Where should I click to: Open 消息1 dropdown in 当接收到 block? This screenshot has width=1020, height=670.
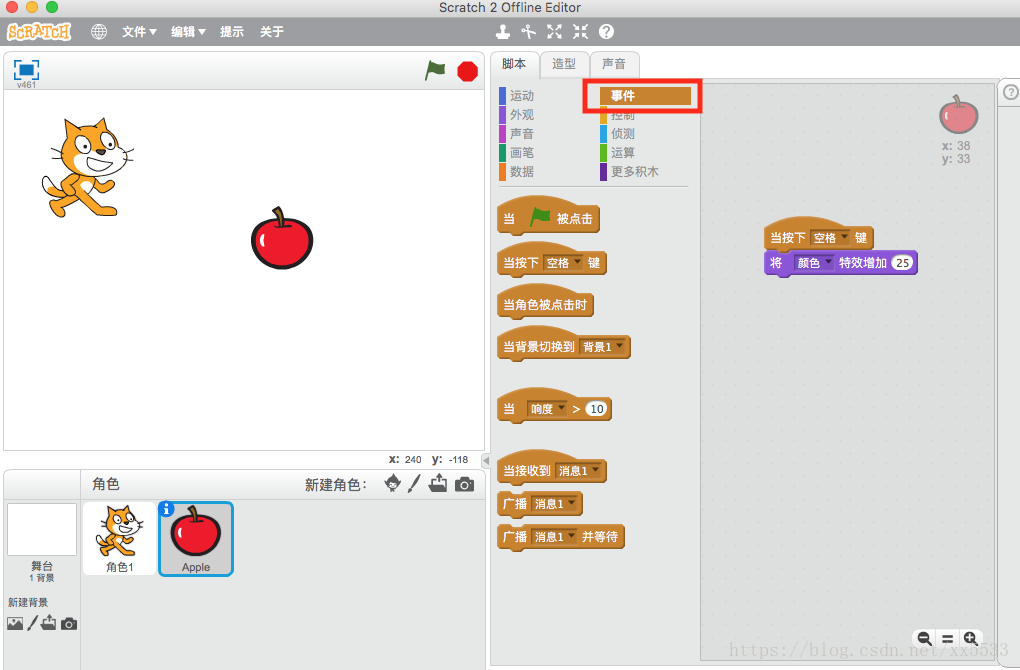click(x=578, y=470)
